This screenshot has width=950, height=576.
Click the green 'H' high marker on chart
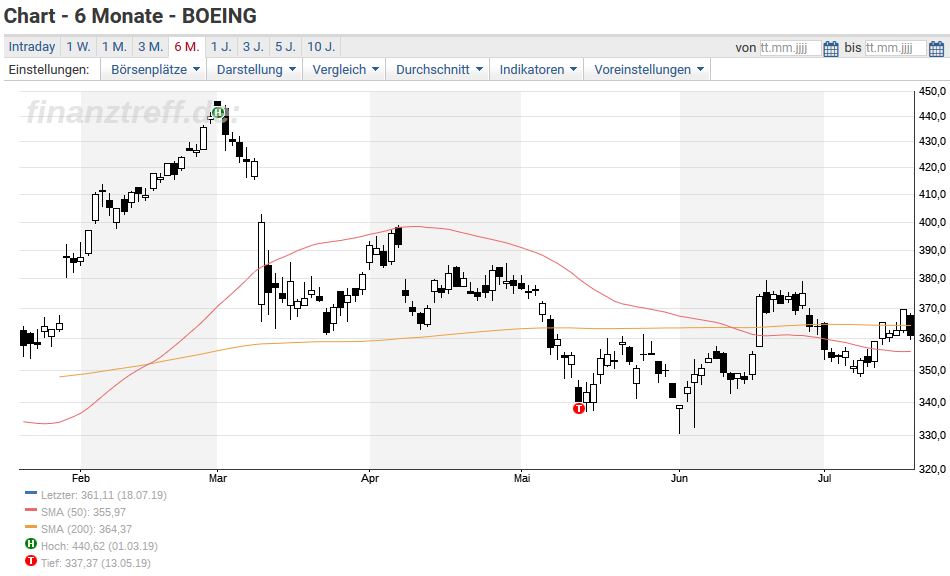click(x=218, y=112)
